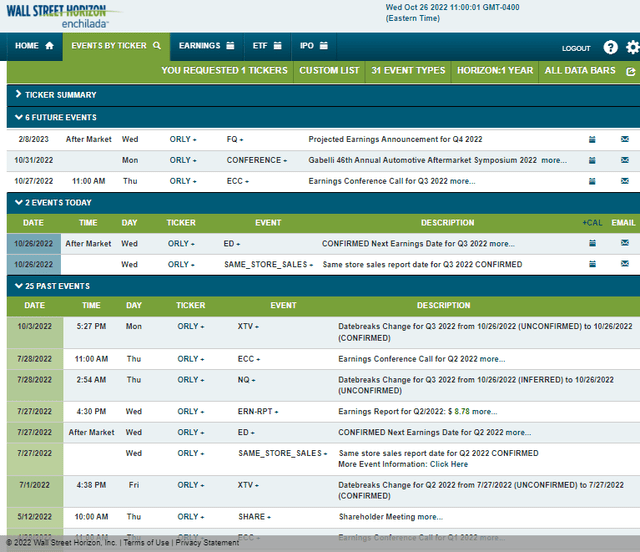Open Terms of Use in footer
This screenshot has width=640, height=552.
146,543
